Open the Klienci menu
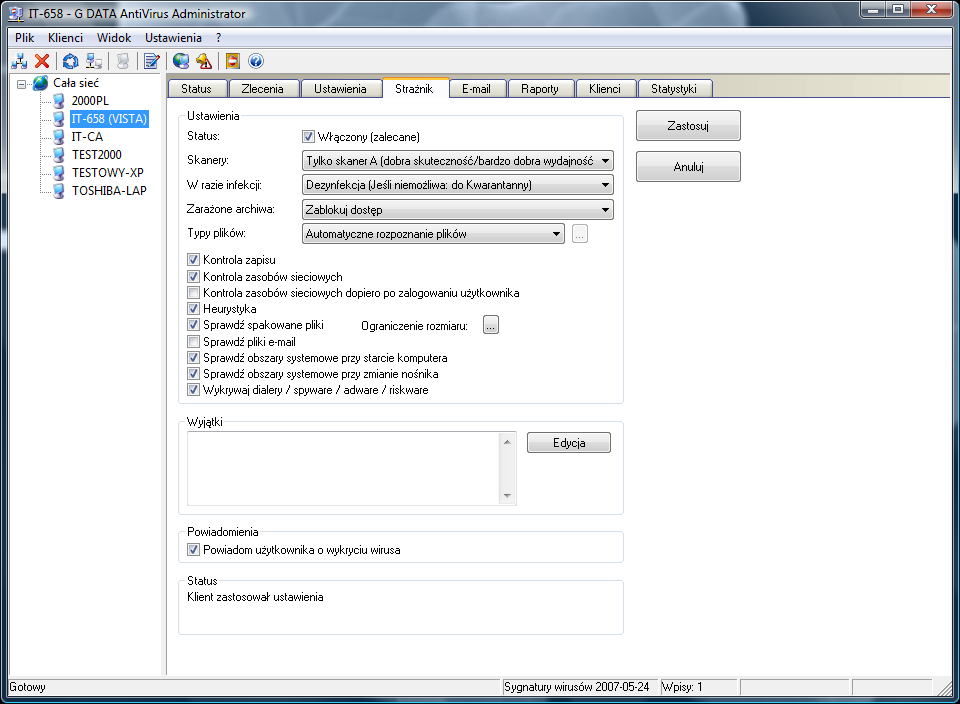Viewport: 960px width, 704px height. pos(65,38)
